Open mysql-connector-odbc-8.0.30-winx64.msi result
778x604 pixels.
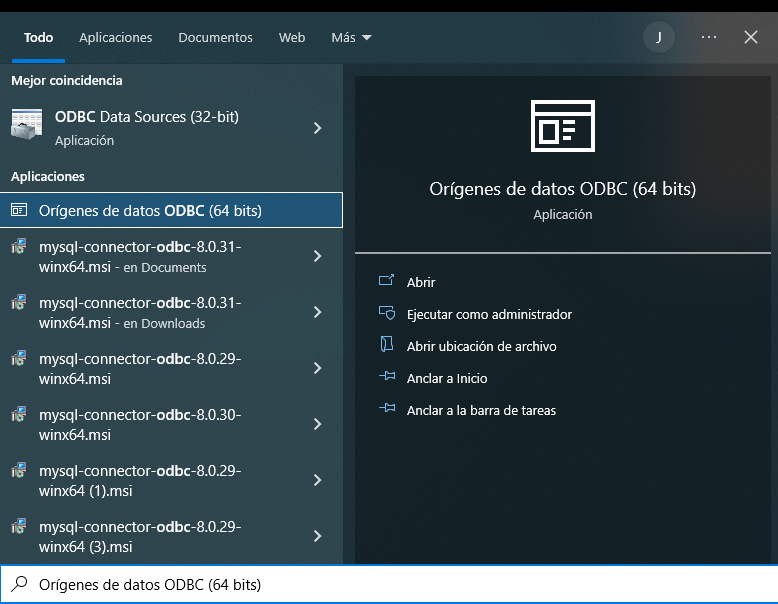pyautogui.click(x=171, y=424)
